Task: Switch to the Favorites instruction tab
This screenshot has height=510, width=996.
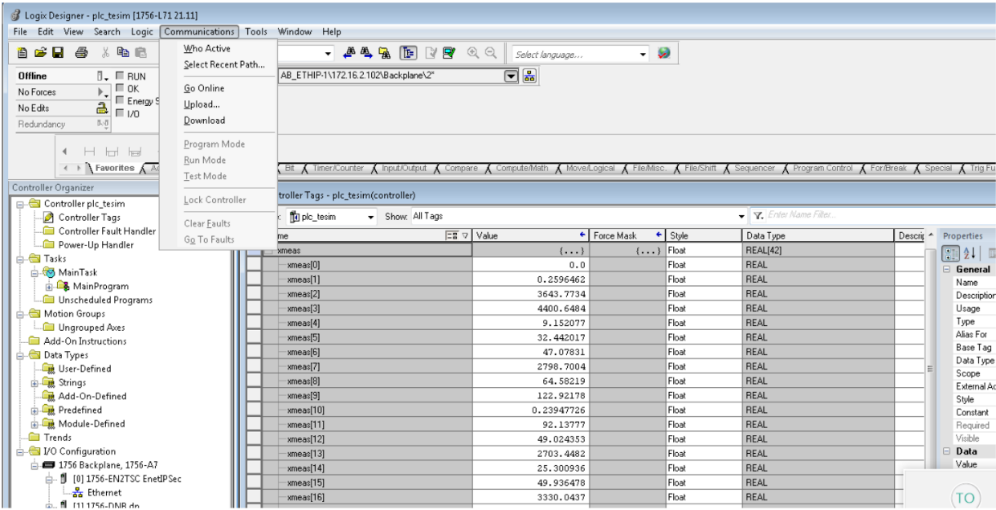Action: [115, 168]
